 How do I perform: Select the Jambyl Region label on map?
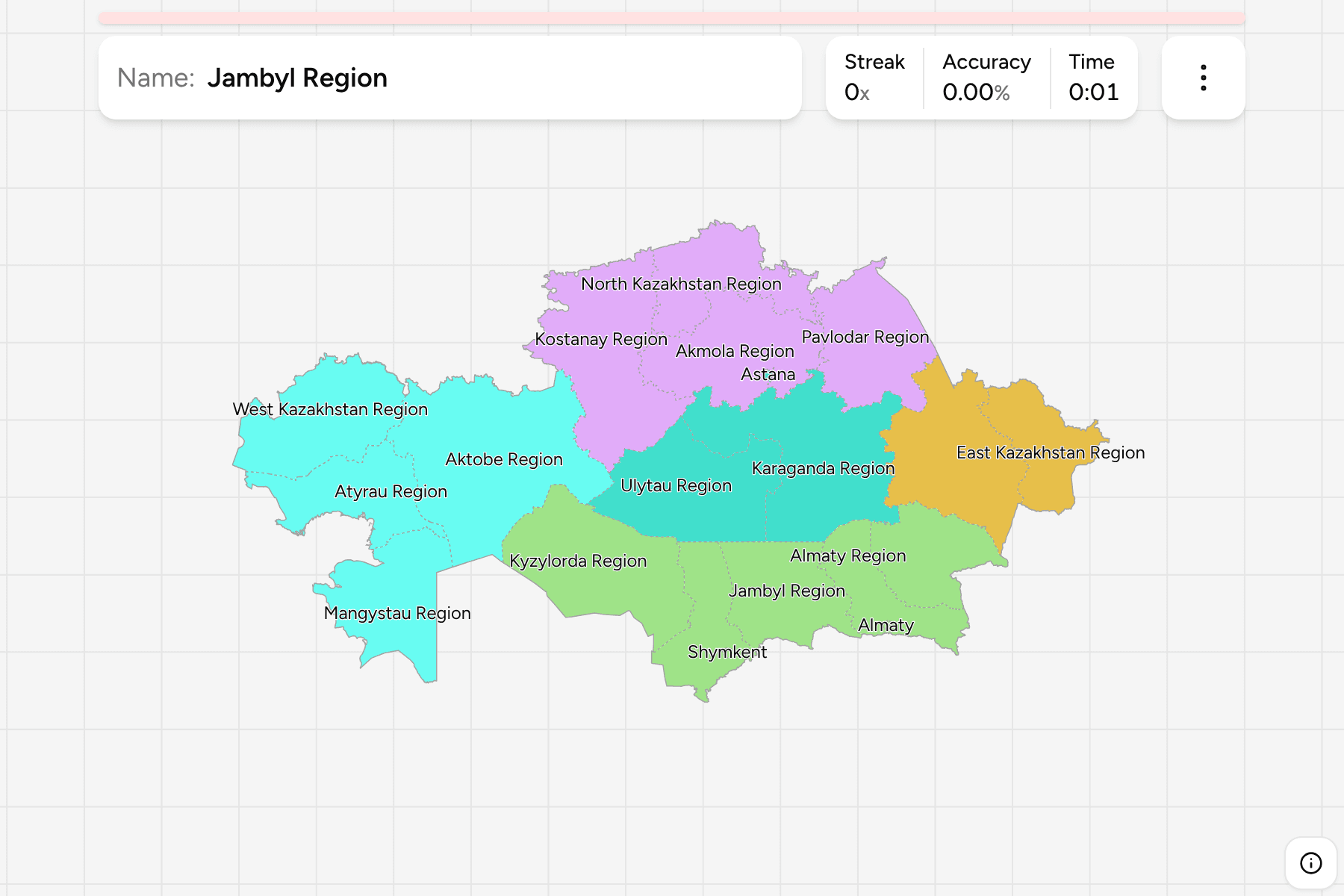pos(787,591)
